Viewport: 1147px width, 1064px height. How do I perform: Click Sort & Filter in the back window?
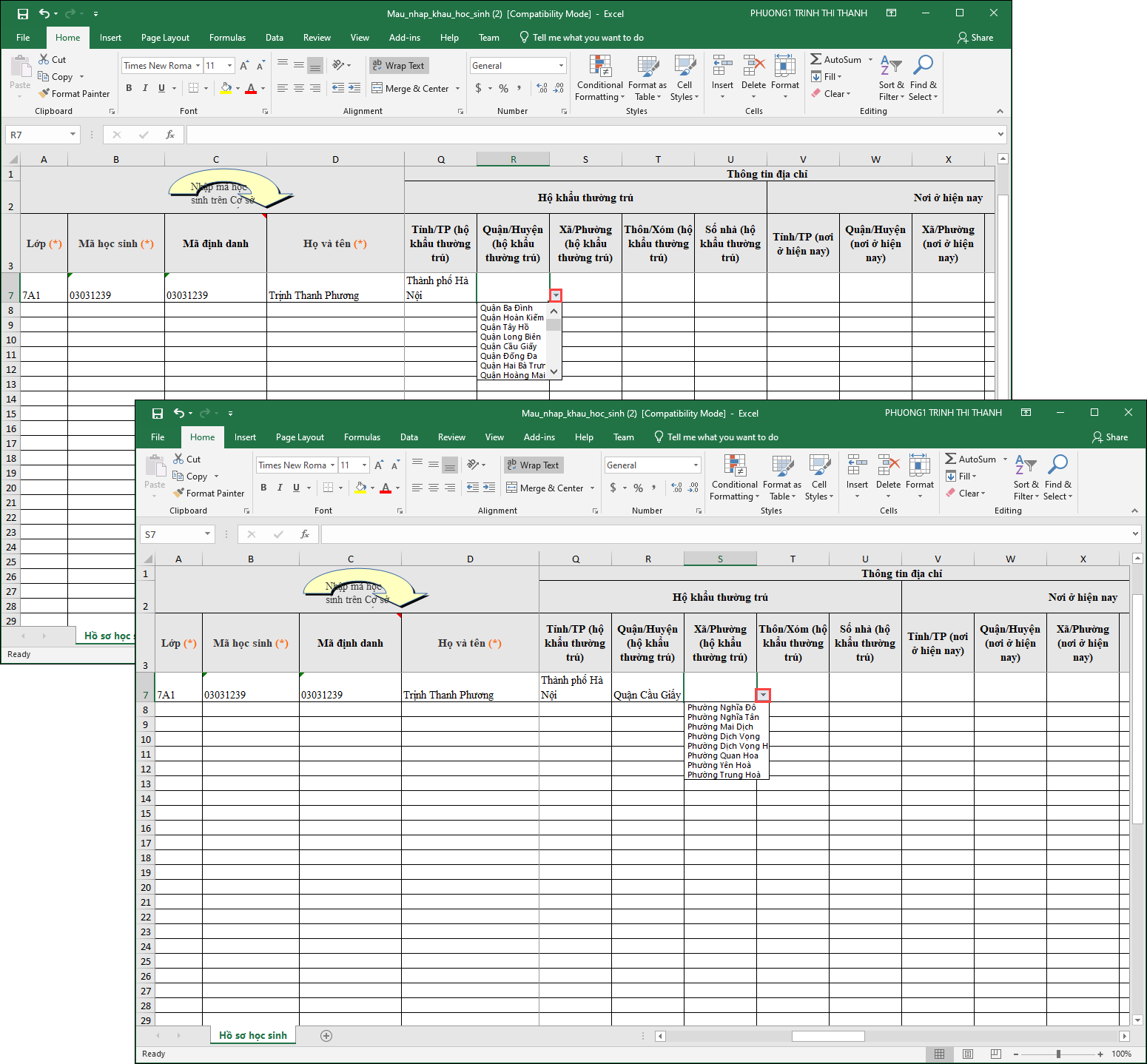(891, 79)
